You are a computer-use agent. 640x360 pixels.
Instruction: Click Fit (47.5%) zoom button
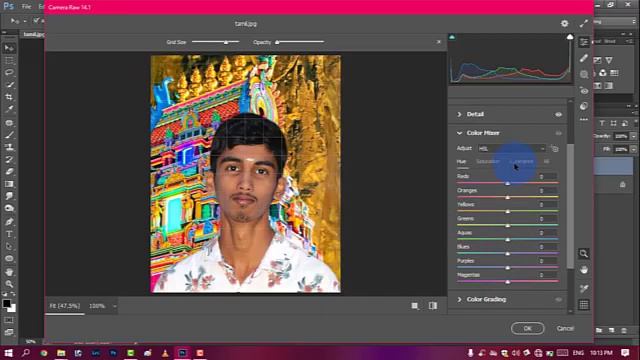click(65, 306)
